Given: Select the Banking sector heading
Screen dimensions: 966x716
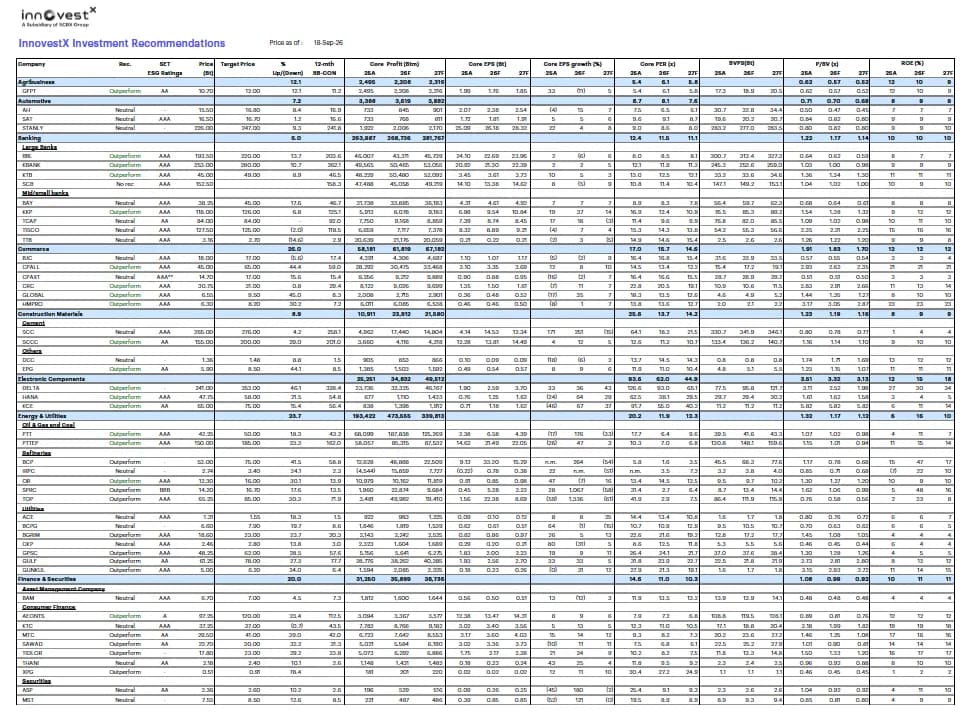Looking at the screenshot, I should click(29, 138).
